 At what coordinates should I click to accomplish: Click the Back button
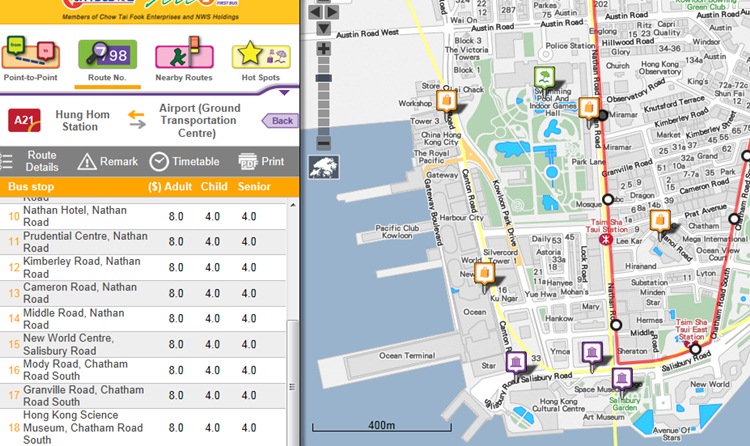280,121
